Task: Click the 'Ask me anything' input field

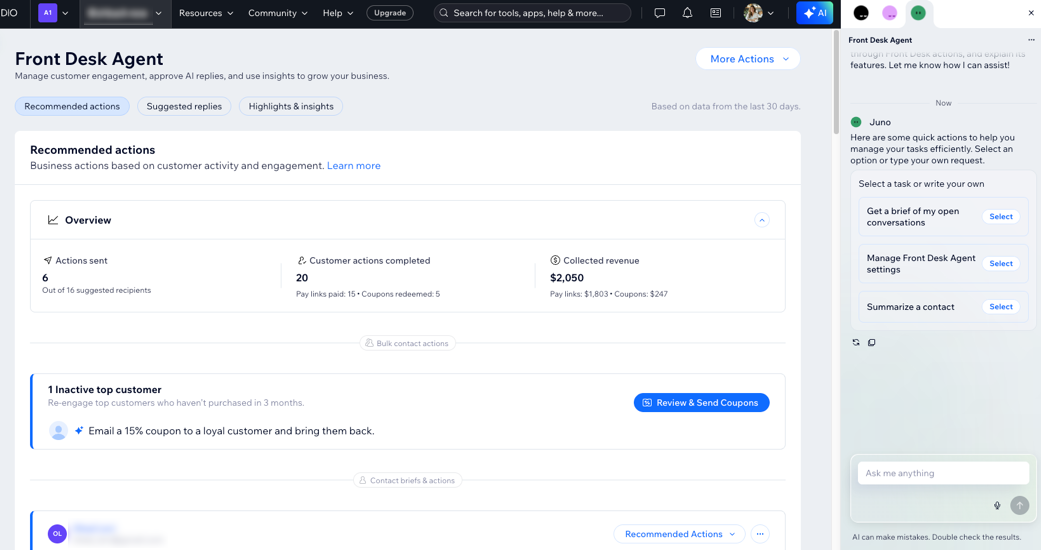Action: [943, 473]
